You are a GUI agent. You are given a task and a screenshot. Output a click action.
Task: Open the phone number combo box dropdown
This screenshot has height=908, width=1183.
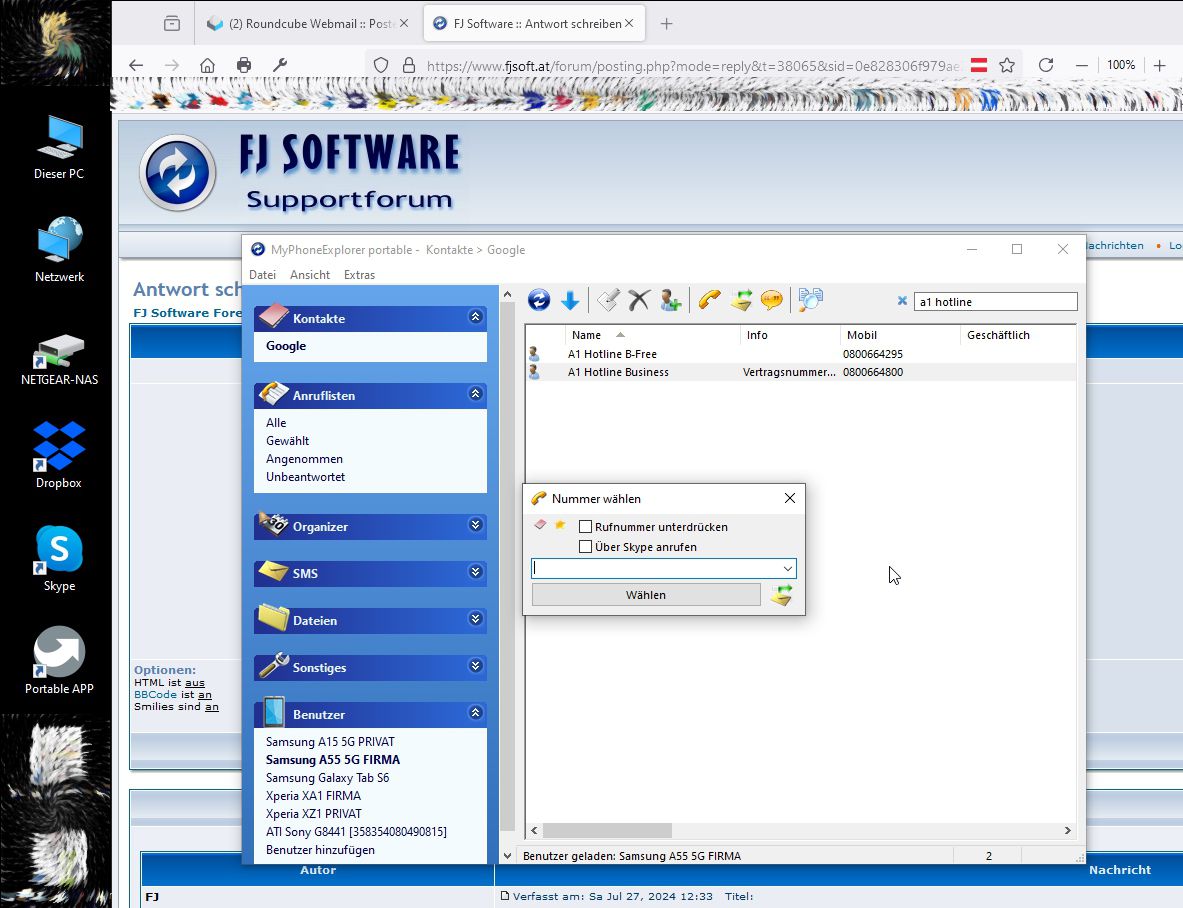pyautogui.click(x=788, y=569)
